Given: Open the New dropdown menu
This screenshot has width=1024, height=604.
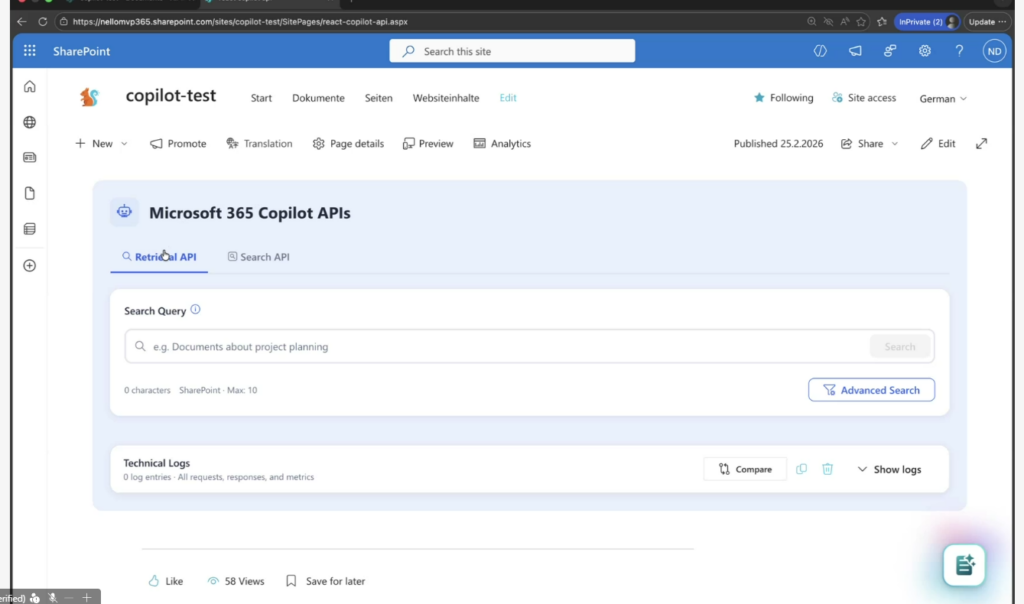Looking at the screenshot, I should [102, 144].
